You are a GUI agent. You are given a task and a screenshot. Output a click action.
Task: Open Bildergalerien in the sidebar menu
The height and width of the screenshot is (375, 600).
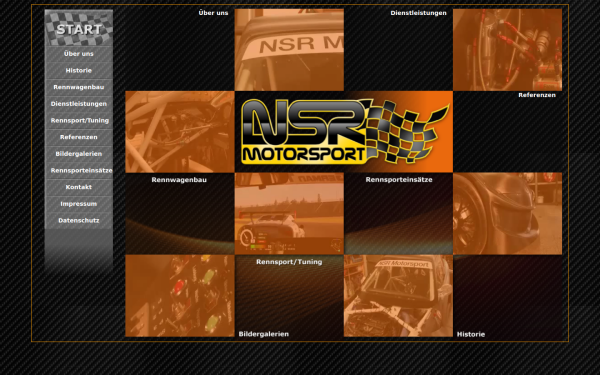coord(79,154)
